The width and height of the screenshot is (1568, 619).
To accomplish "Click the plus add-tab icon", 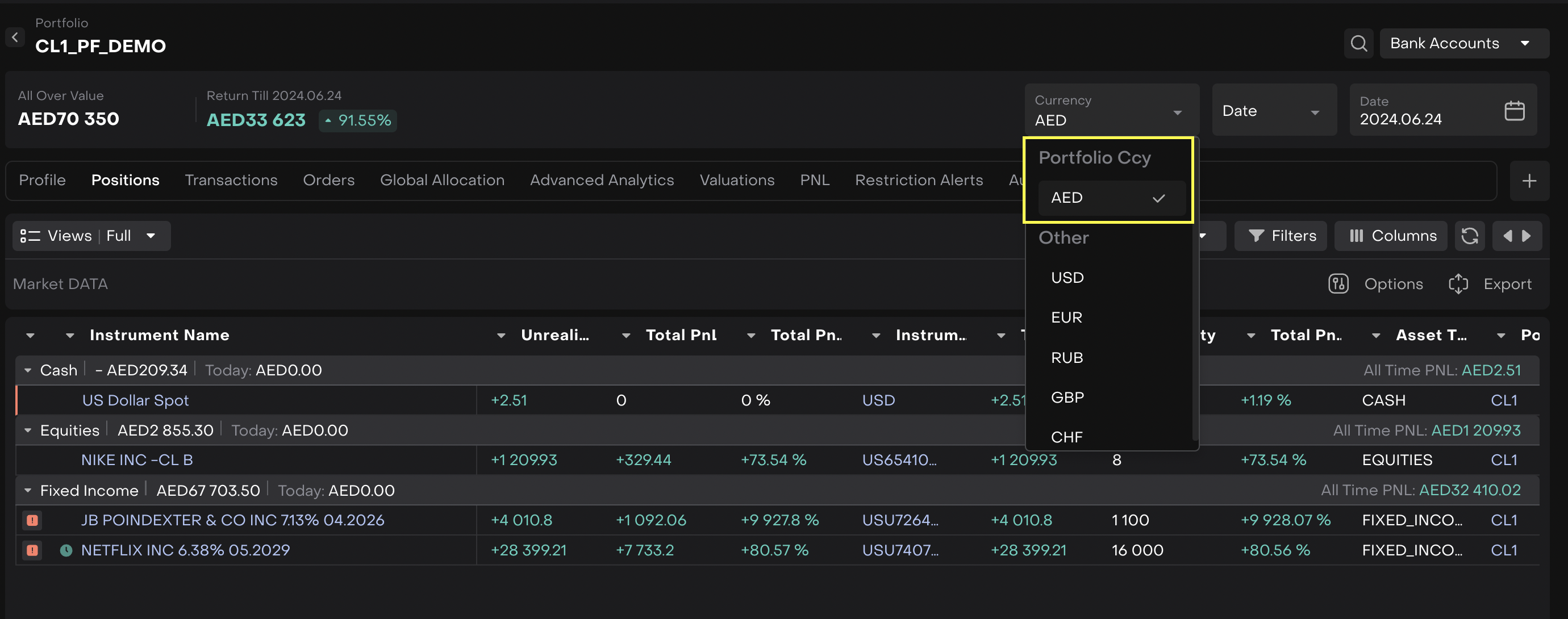I will [1528, 181].
